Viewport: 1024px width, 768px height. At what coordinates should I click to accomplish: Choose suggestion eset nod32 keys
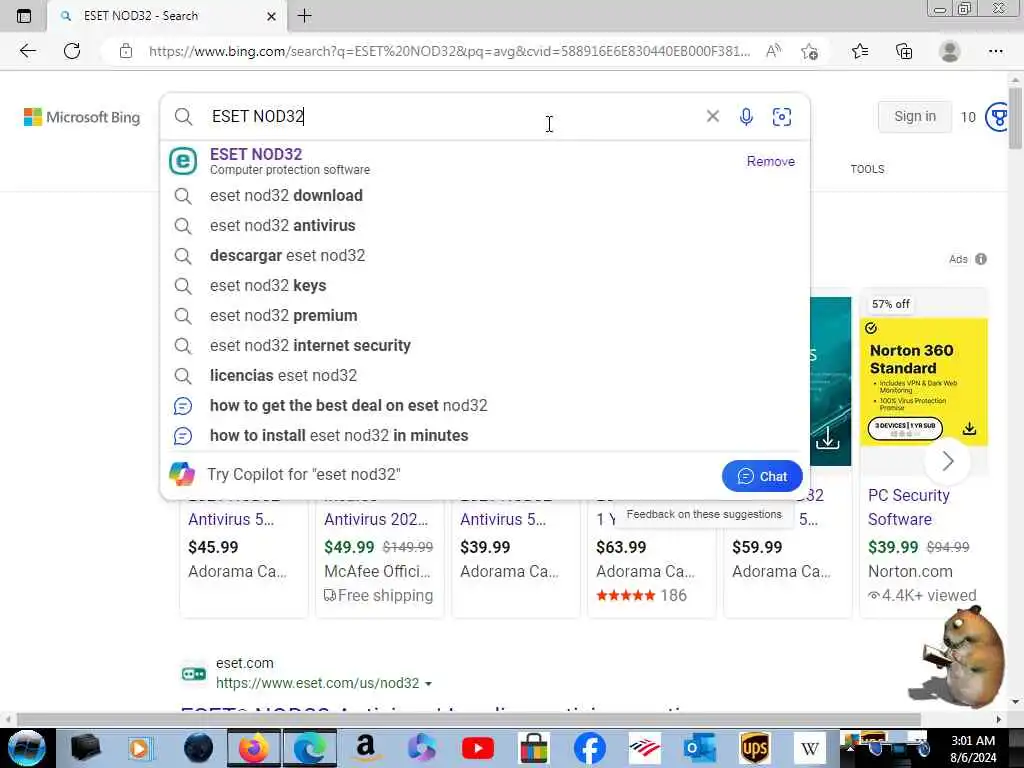click(483, 285)
